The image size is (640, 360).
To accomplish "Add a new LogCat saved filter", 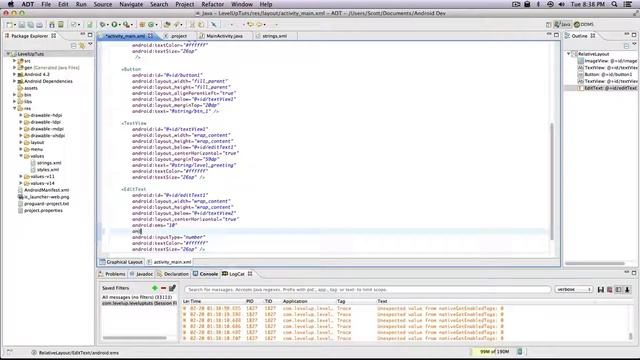I will point(155,288).
